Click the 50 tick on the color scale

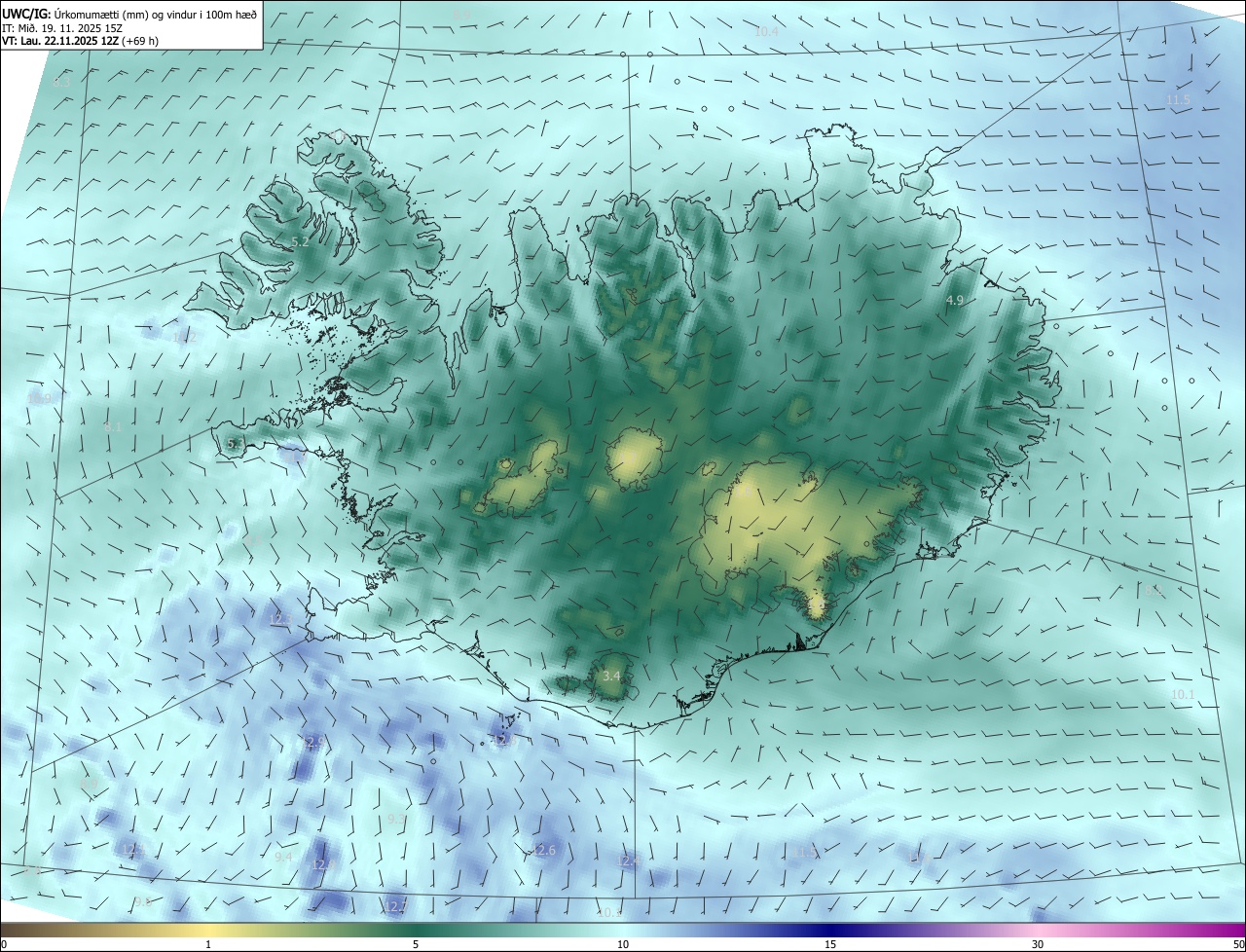tap(1238, 944)
